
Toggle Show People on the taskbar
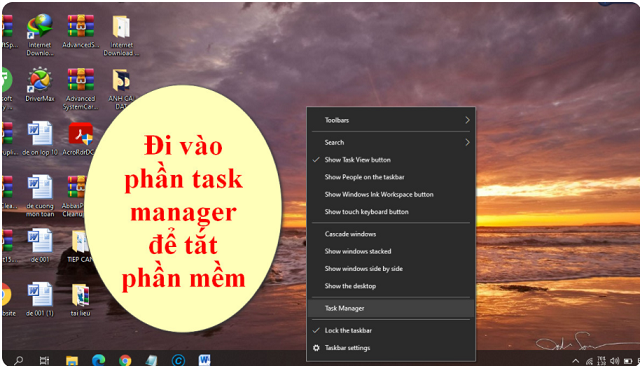coord(391,177)
